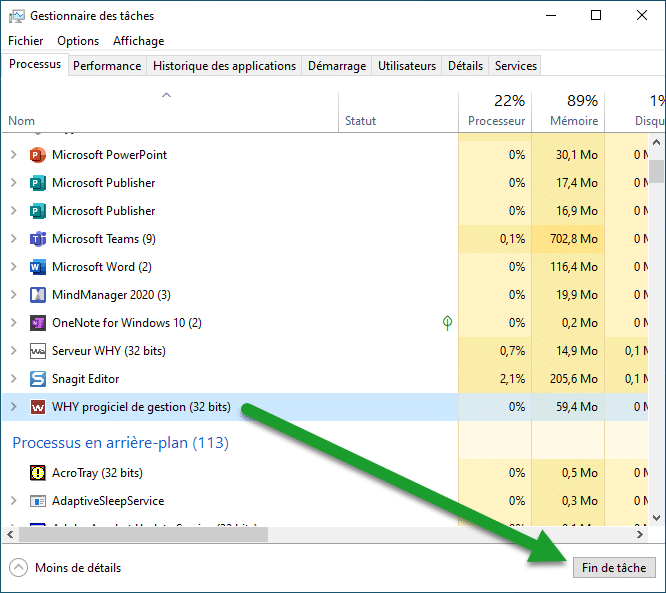Screen dimensions: 666x593
Task: Maximize the Gestionnaire des tâches window
Action: tap(596, 16)
